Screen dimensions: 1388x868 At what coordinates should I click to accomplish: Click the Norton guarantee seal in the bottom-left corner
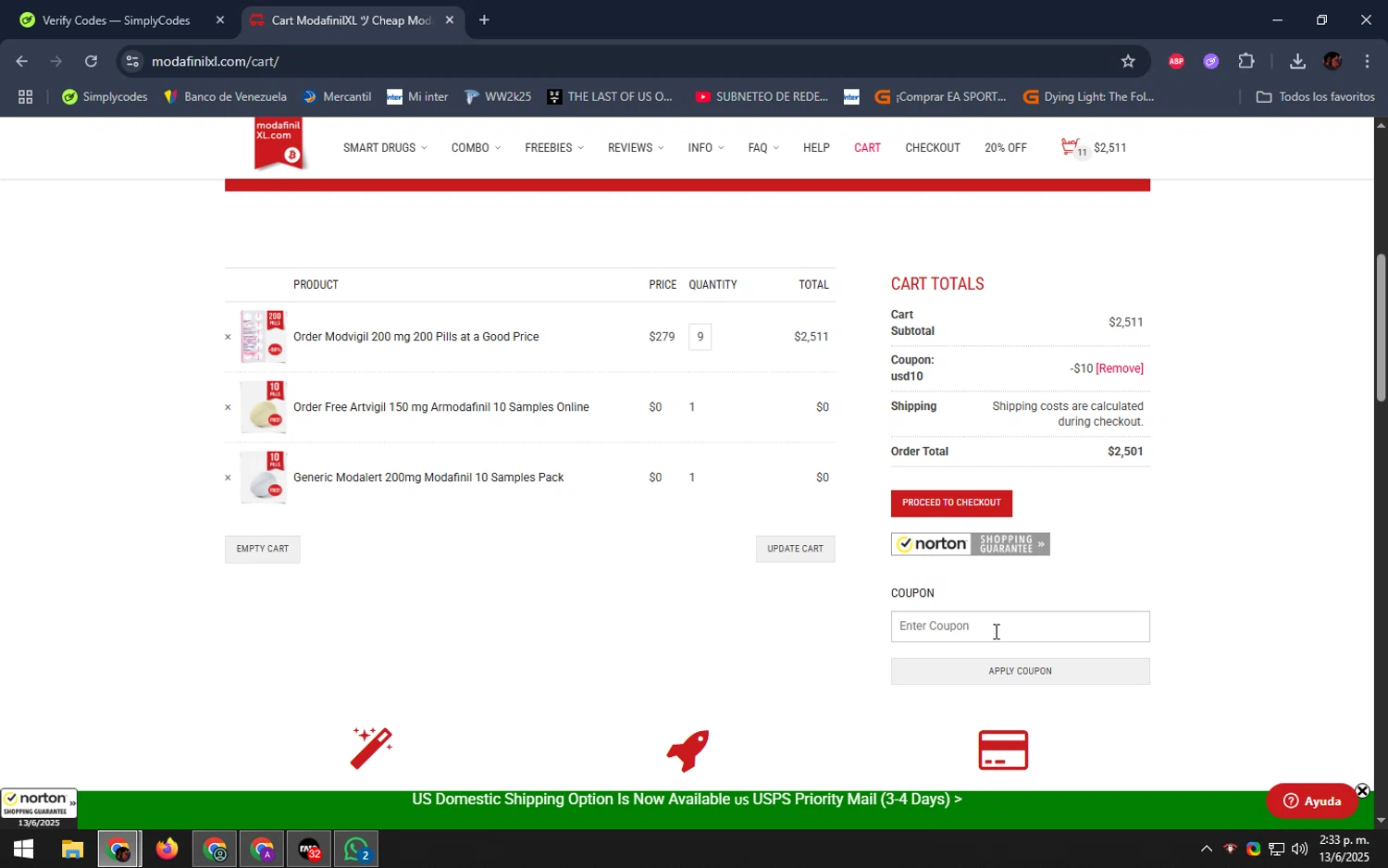39,810
